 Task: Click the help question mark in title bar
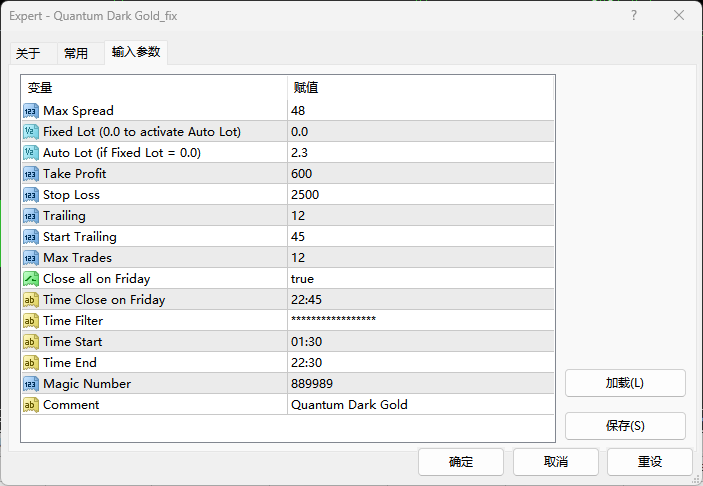click(634, 16)
